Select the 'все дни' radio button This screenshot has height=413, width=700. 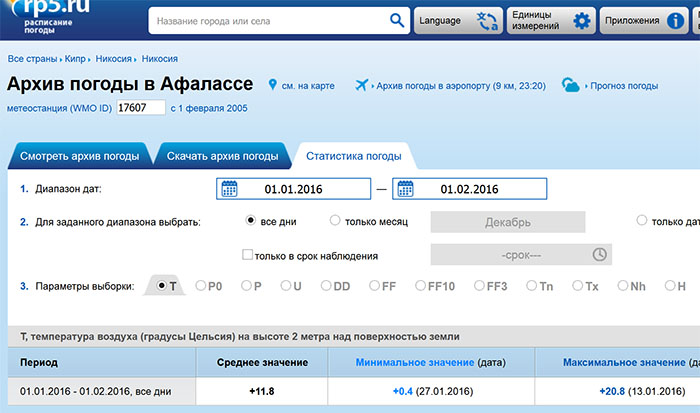point(250,221)
